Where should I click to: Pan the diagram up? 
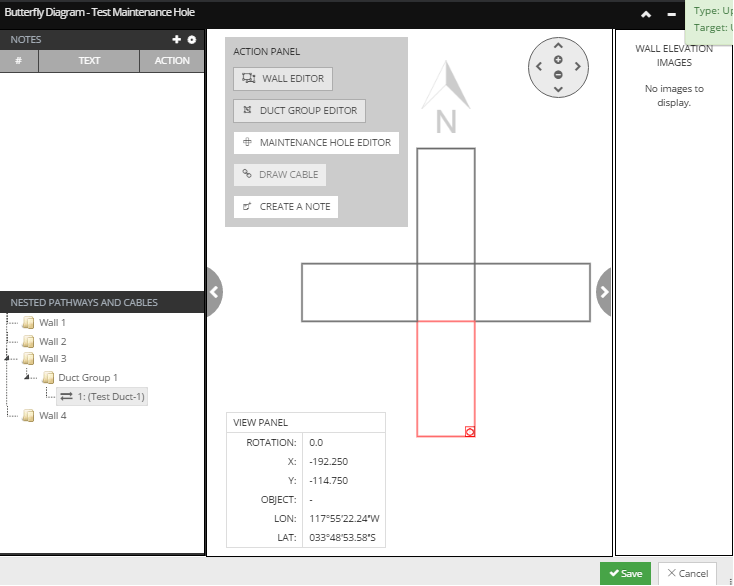pos(558,46)
